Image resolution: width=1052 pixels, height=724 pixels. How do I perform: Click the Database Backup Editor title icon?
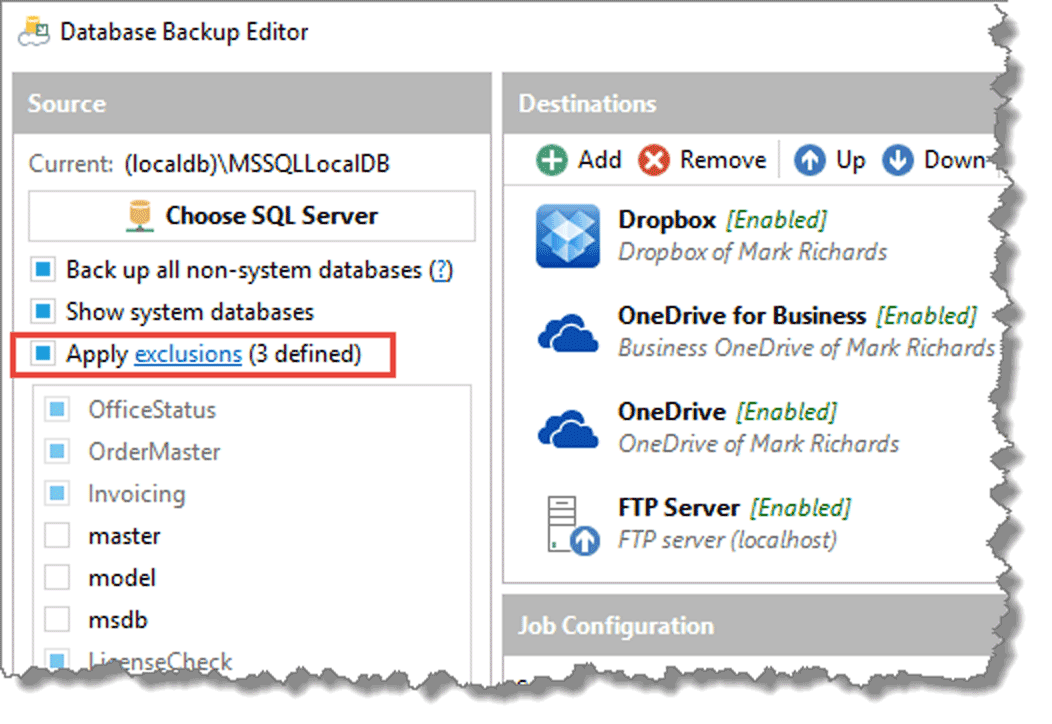[34, 32]
